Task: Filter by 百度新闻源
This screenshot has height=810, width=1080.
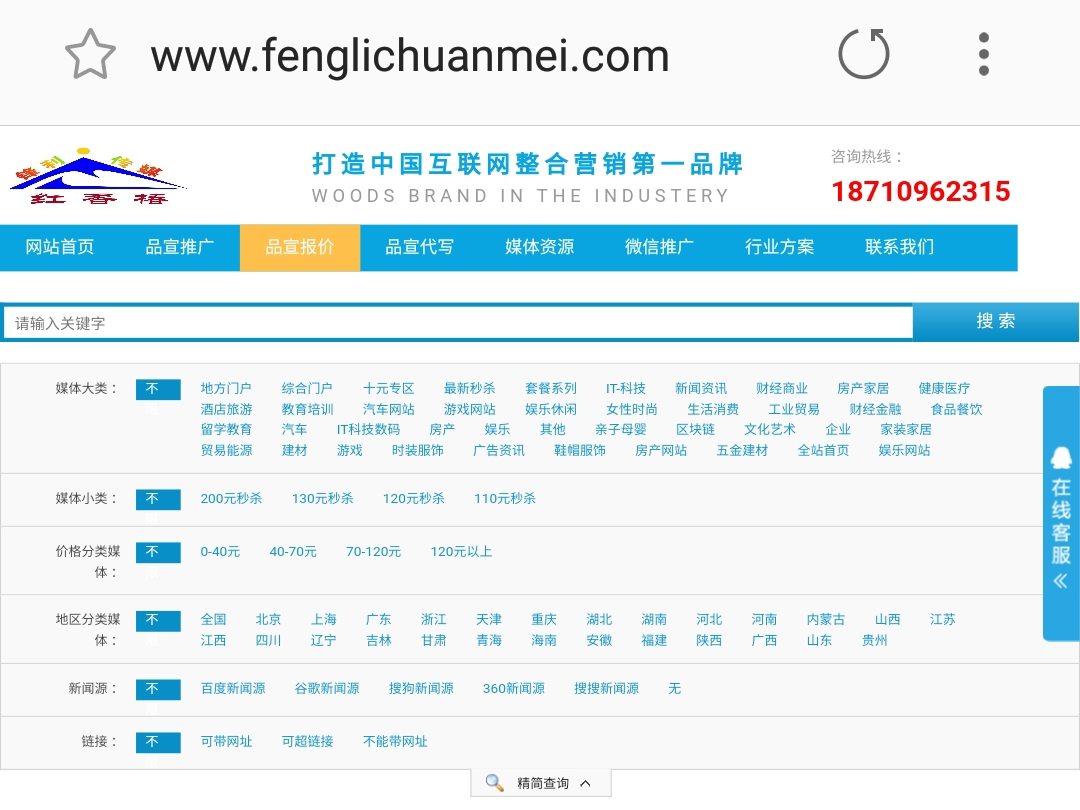Action: (233, 689)
